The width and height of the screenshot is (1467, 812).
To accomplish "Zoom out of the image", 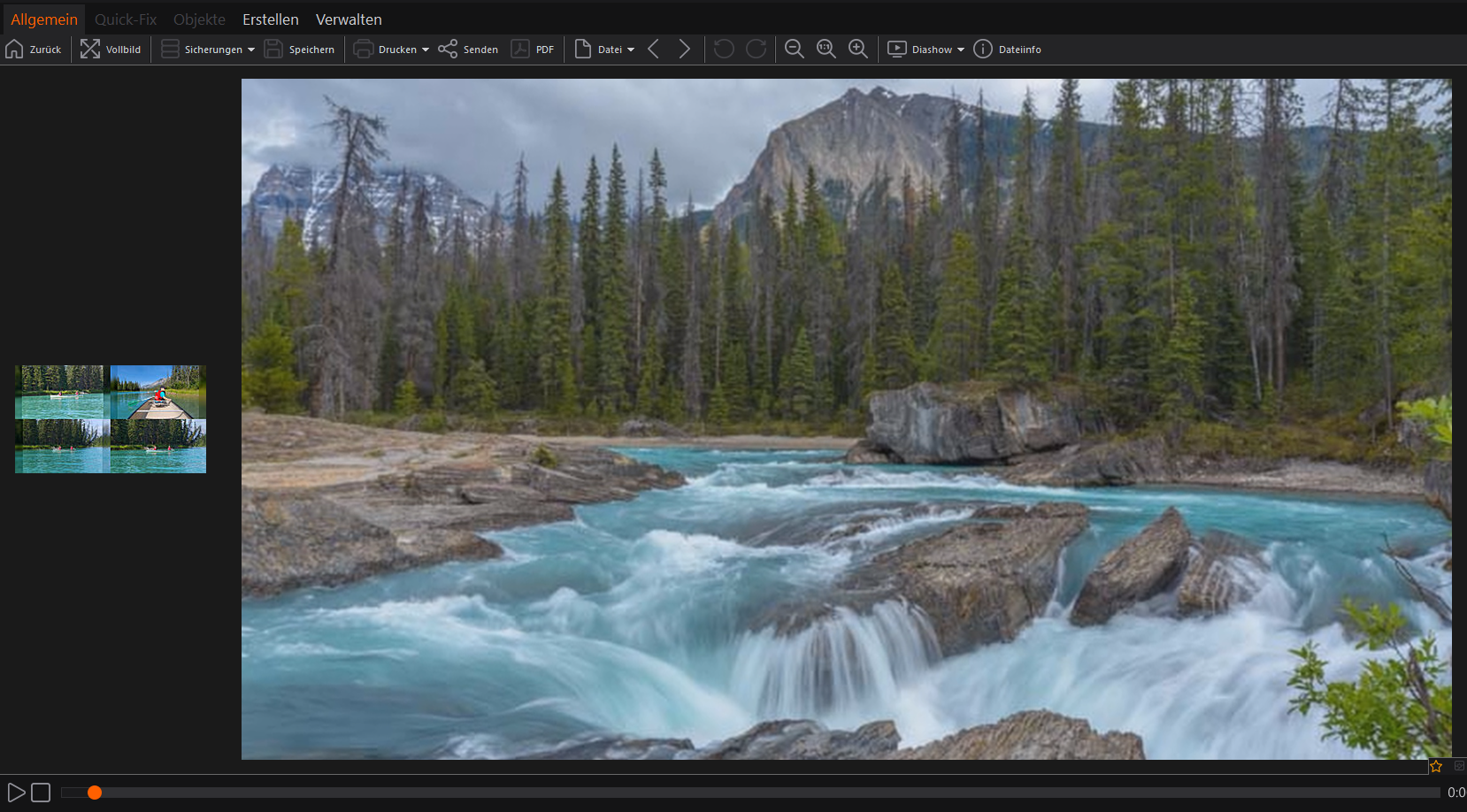I will 795,50.
